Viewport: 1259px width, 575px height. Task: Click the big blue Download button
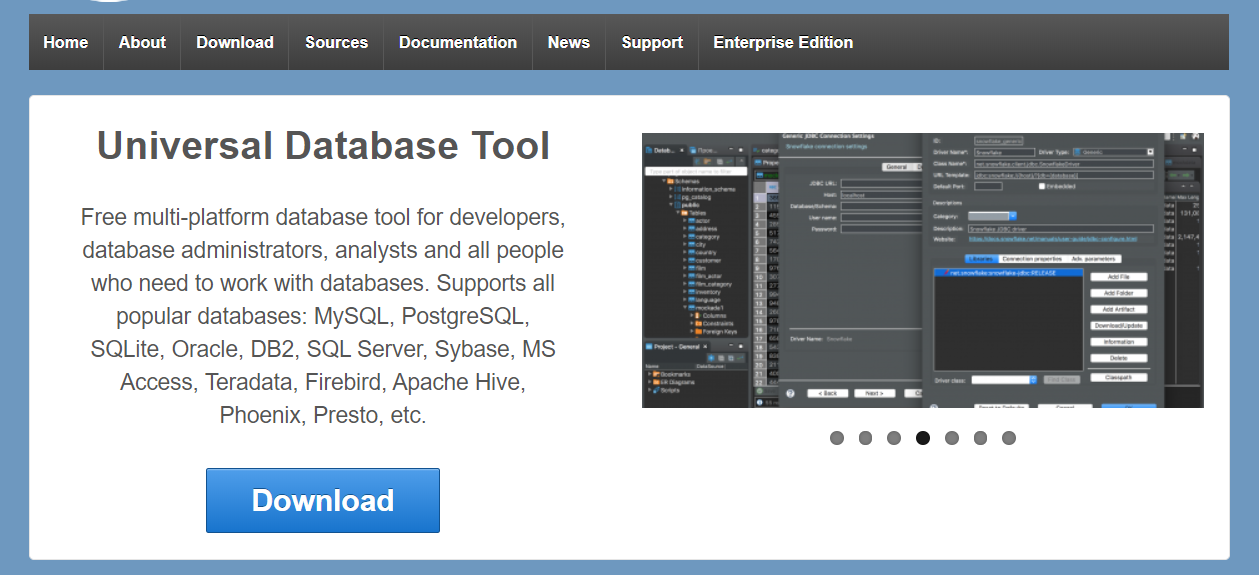click(x=323, y=500)
